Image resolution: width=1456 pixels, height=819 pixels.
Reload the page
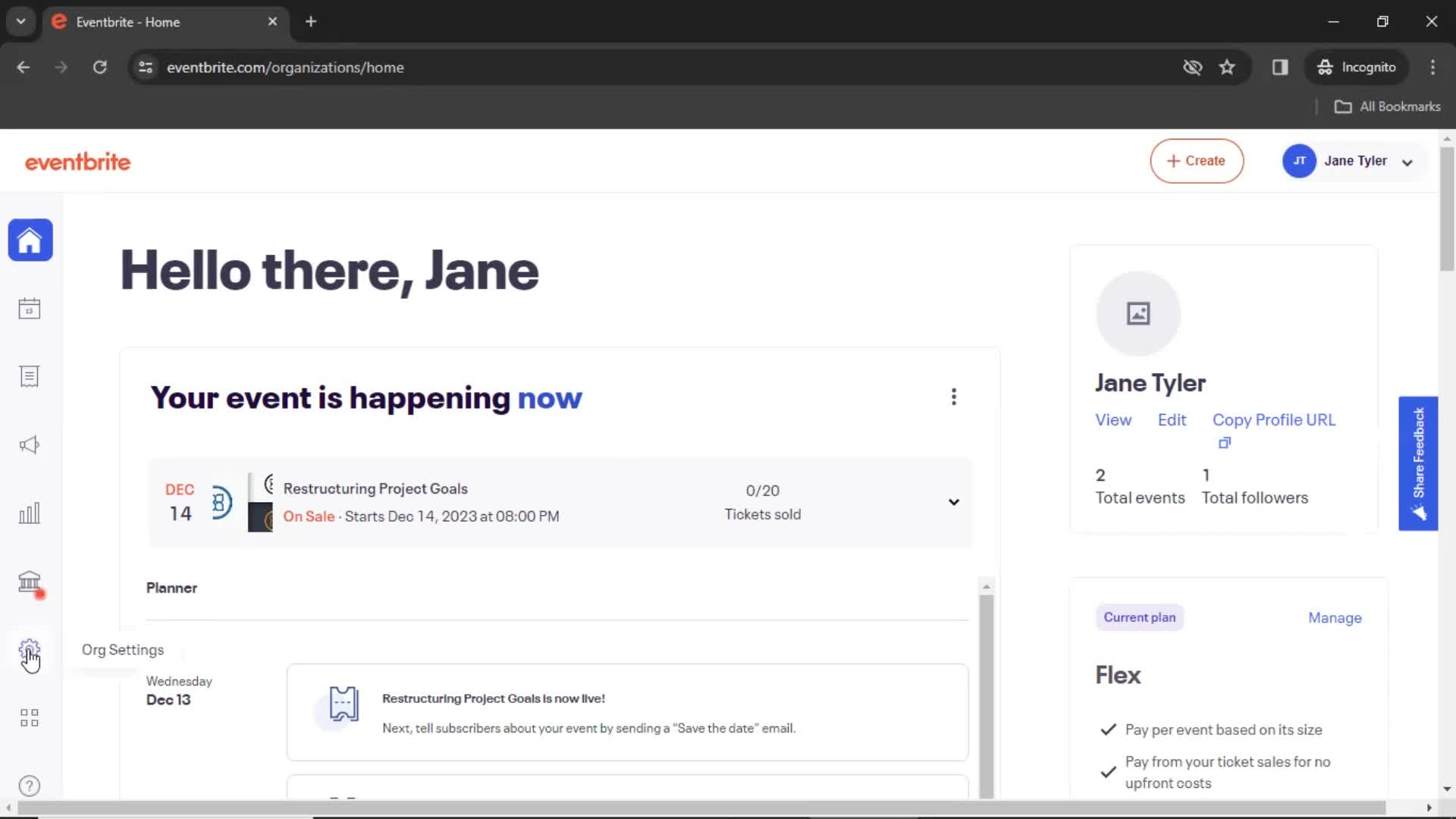tap(99, 67)
